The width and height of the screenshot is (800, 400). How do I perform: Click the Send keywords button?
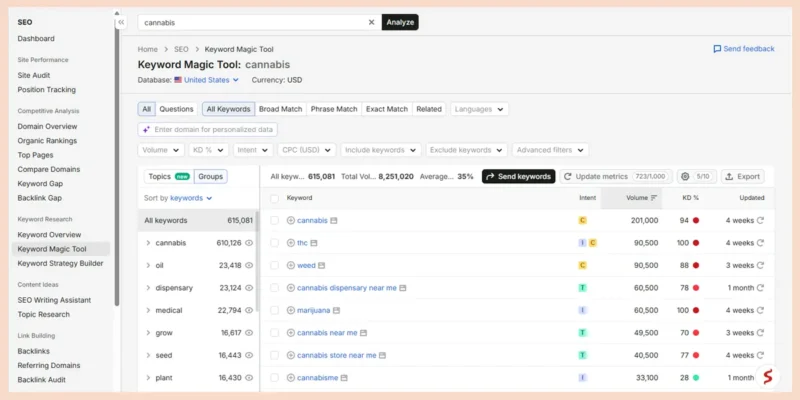click(x=518, y=177)
